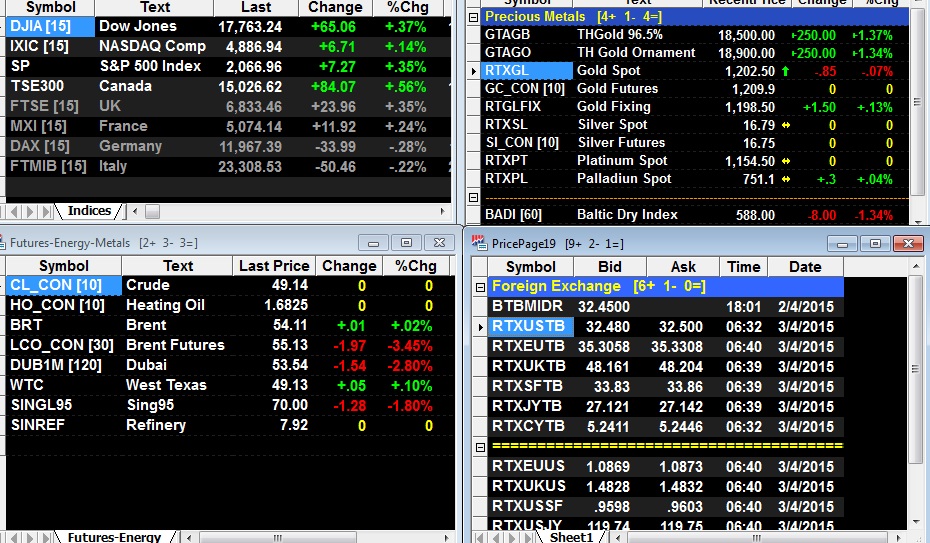Collapse the group below the Foreign Exchange section
The image size is (930, 543).
pyautogui.click(x=480, y=448)
